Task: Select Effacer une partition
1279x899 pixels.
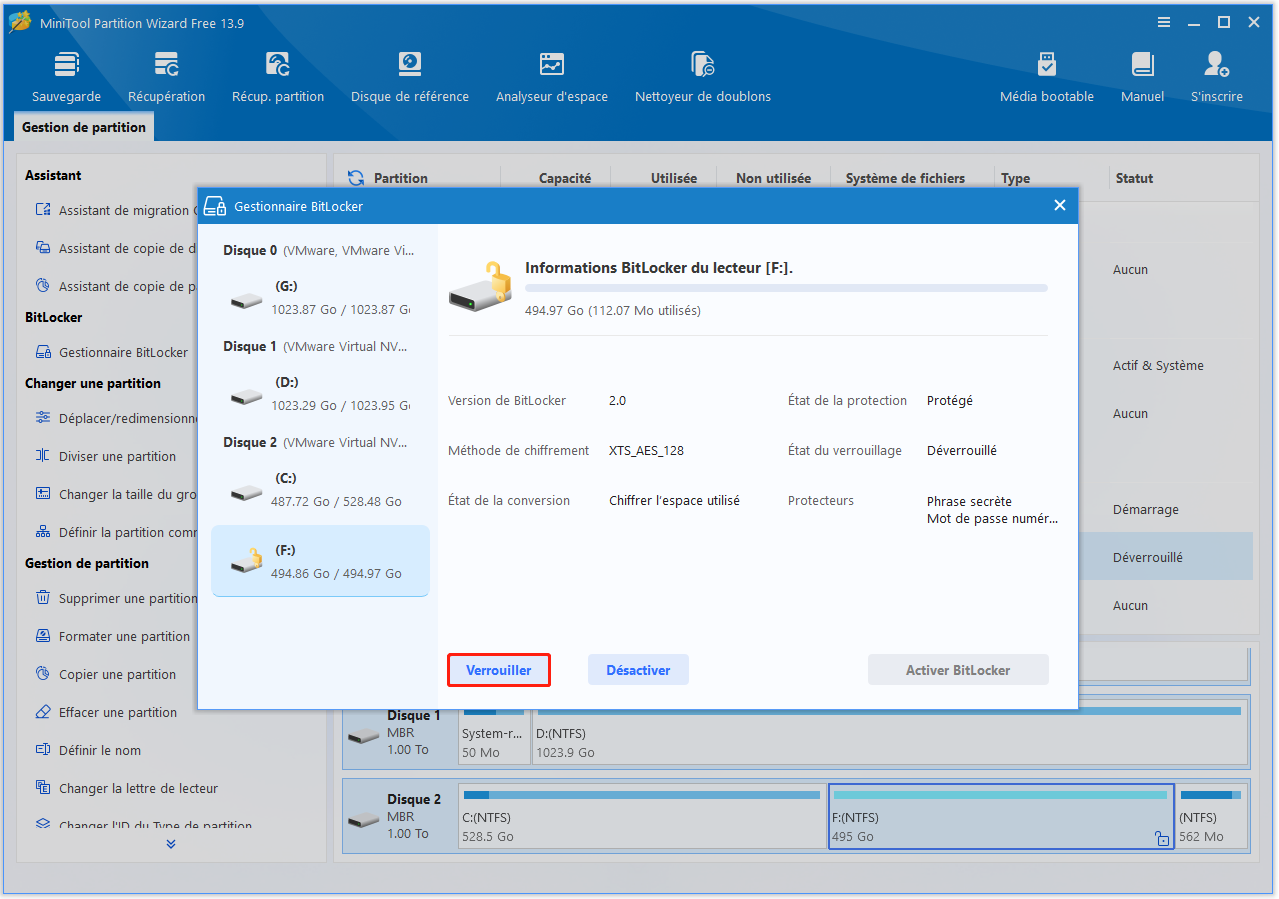Action: pos(106,712)
